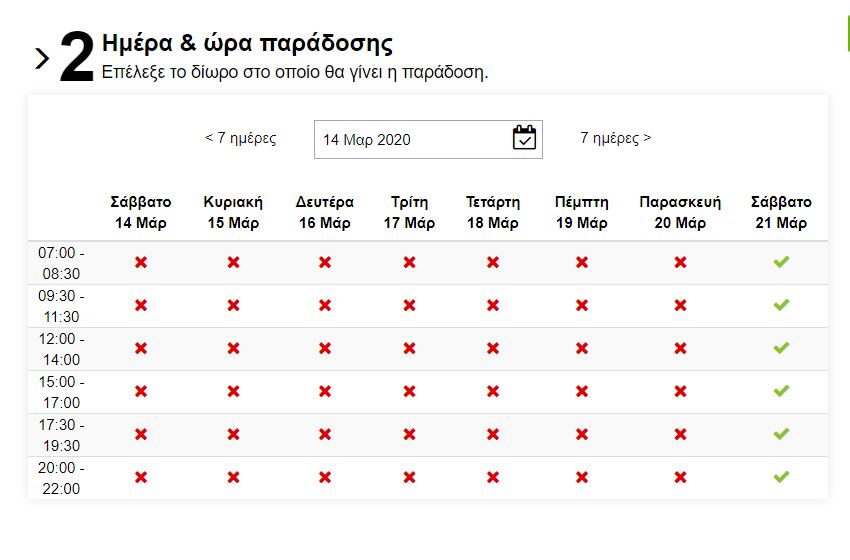Screen dimensions: 850x560
Task: Pick the 12:00 - 14:00 slot on 21 Mar
Action: 781,348
